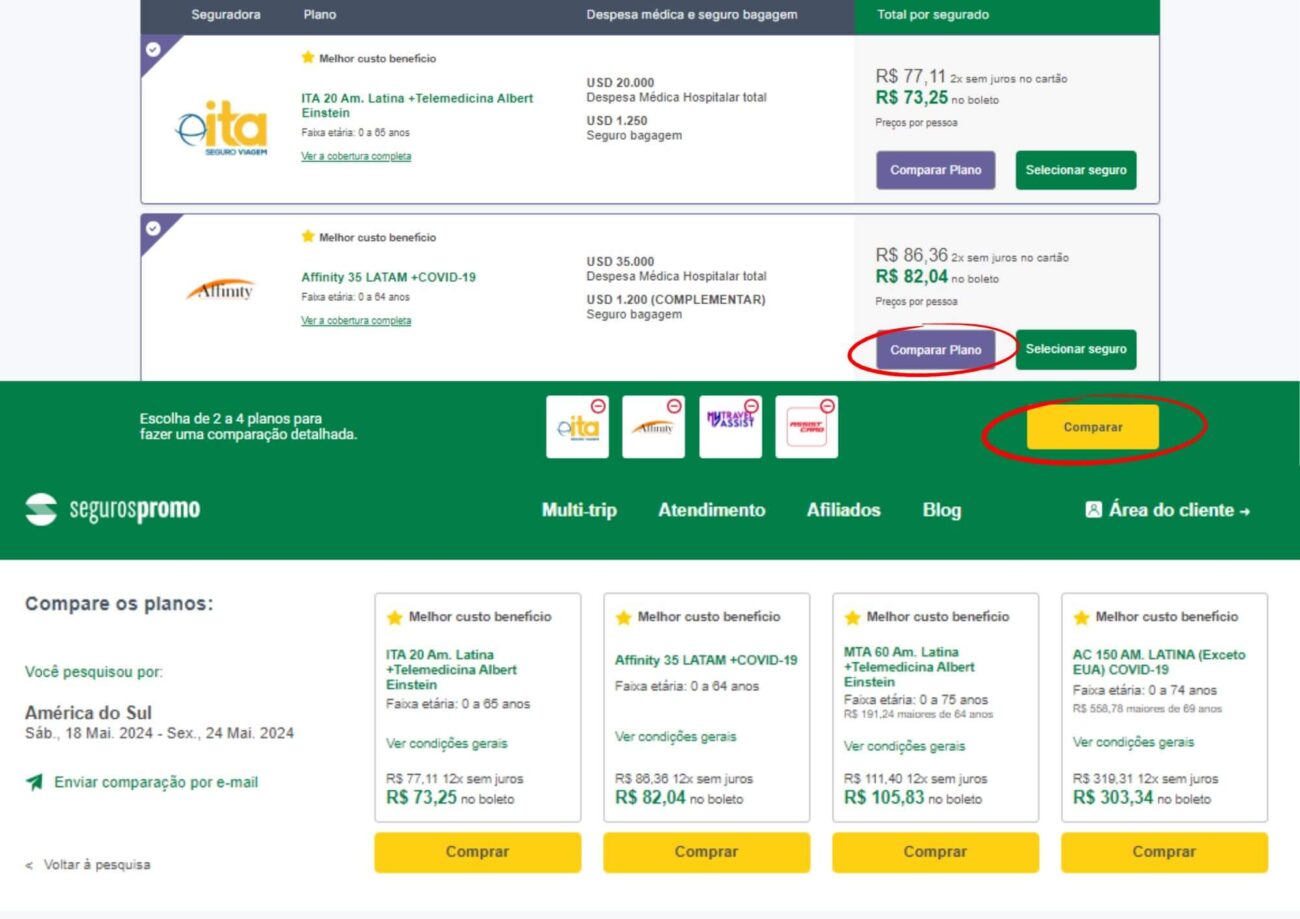Image resolution: width=1300 pixels, height=919 pixels.
Task: Click the client area person icon
Action: 1093,510
